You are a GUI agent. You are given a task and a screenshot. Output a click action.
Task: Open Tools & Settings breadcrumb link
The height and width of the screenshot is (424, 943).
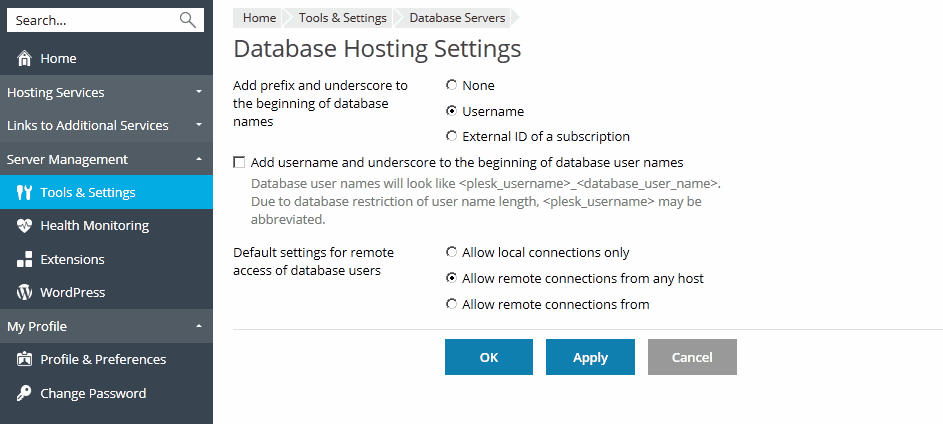(342, 18)
